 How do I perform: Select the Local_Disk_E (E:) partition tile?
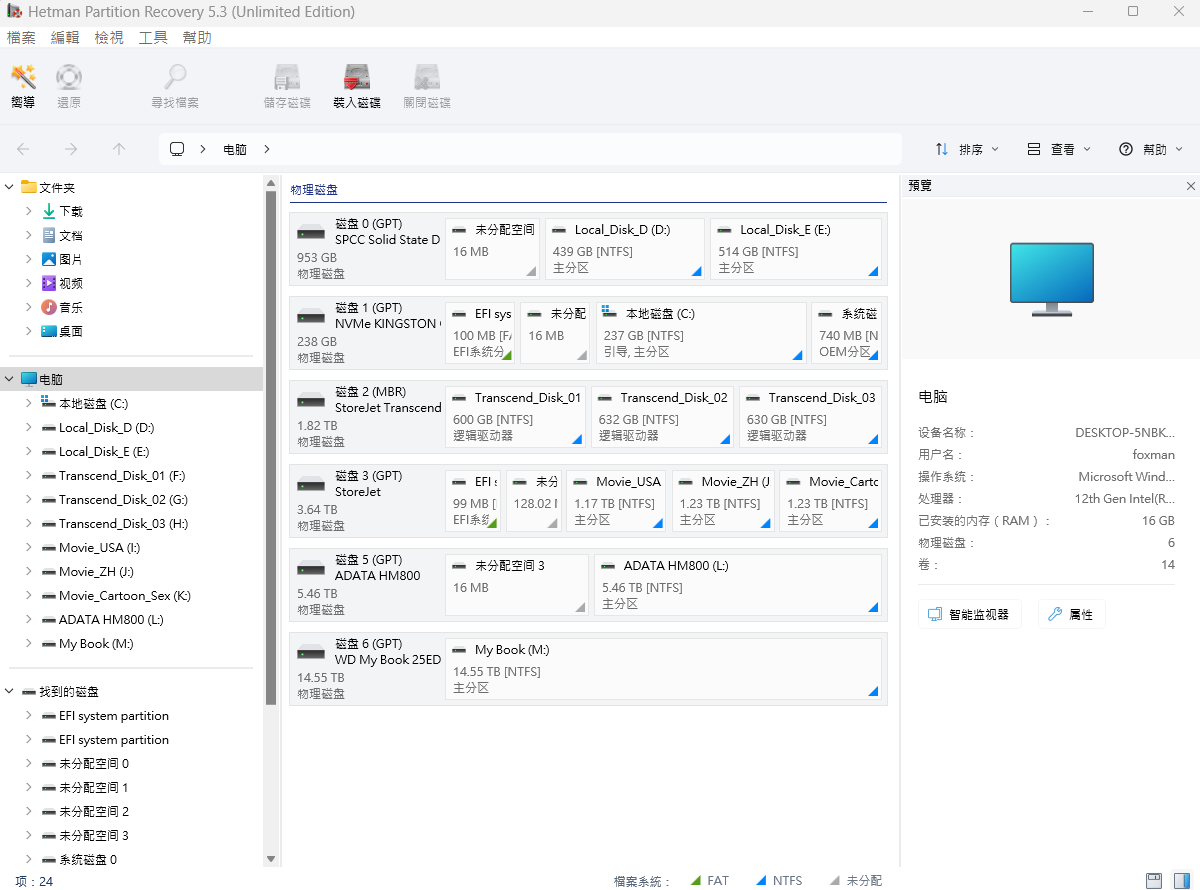coord(796,249)
